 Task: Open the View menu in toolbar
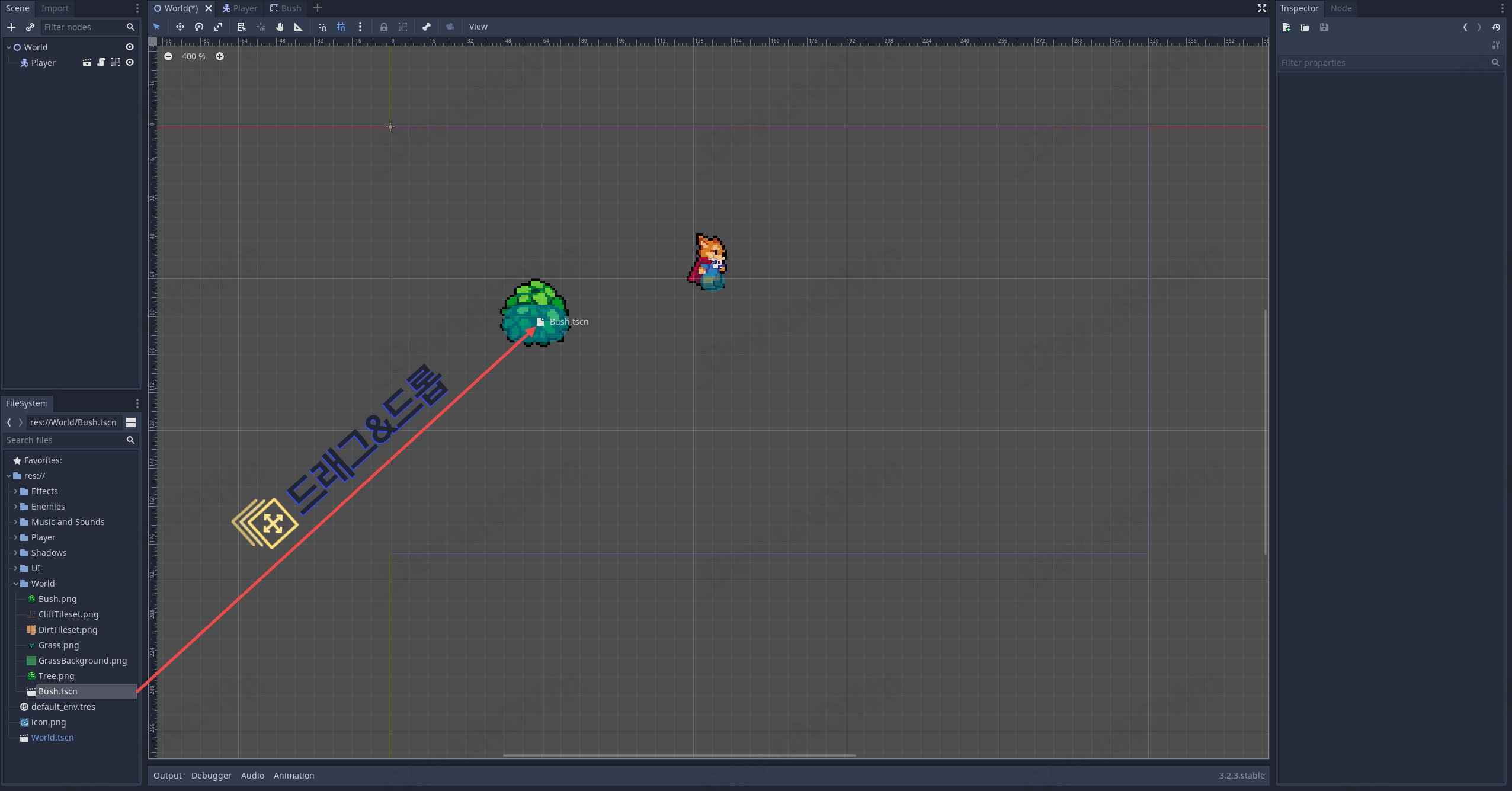click(x=478, y=27)
